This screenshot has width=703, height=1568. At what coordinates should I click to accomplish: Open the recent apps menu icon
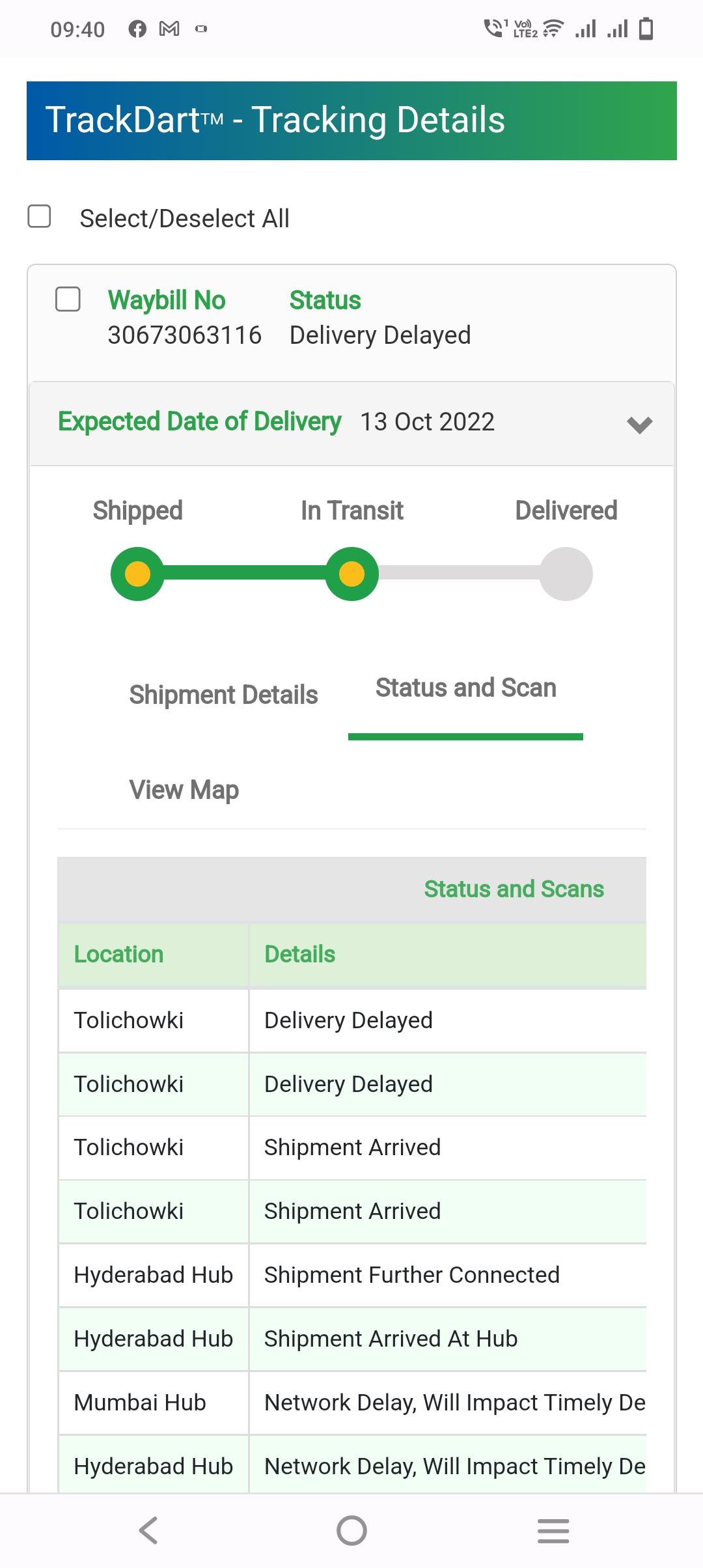click(553, 1530)
